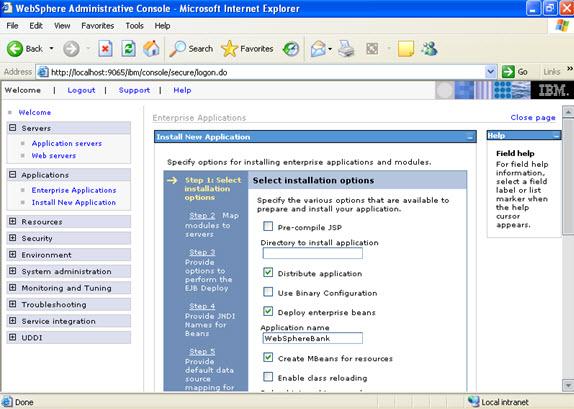Open the Mail envelope icon
This screenshot has height=409, width=574.
tap(318, 49)
